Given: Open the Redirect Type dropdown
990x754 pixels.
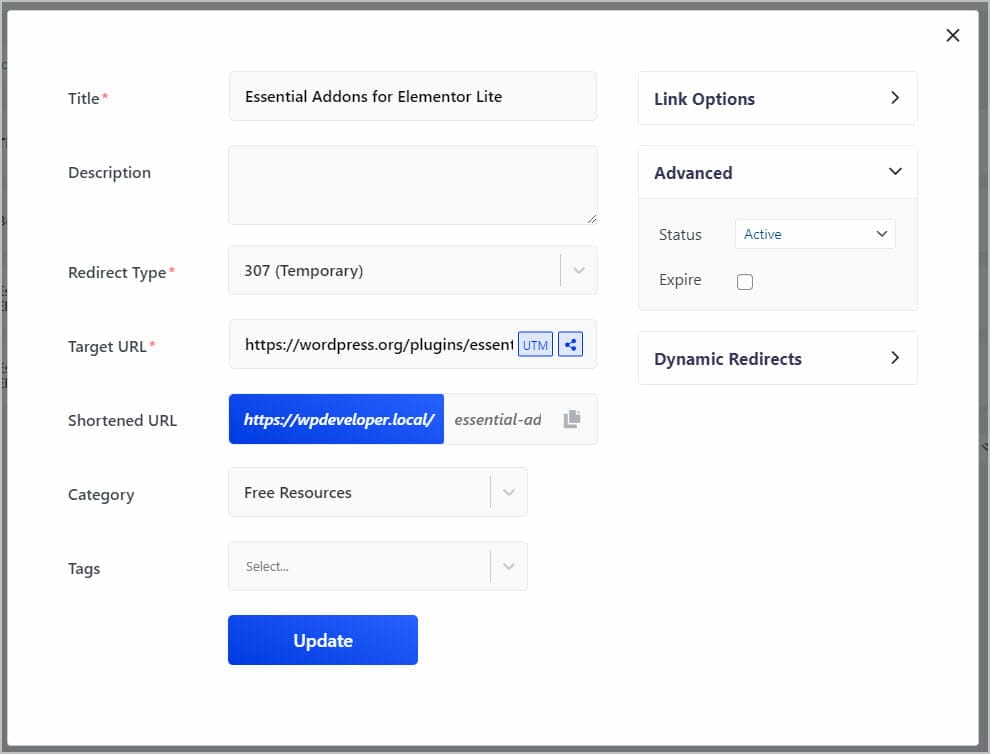Looking at the screenshot, I should point(413,270).
